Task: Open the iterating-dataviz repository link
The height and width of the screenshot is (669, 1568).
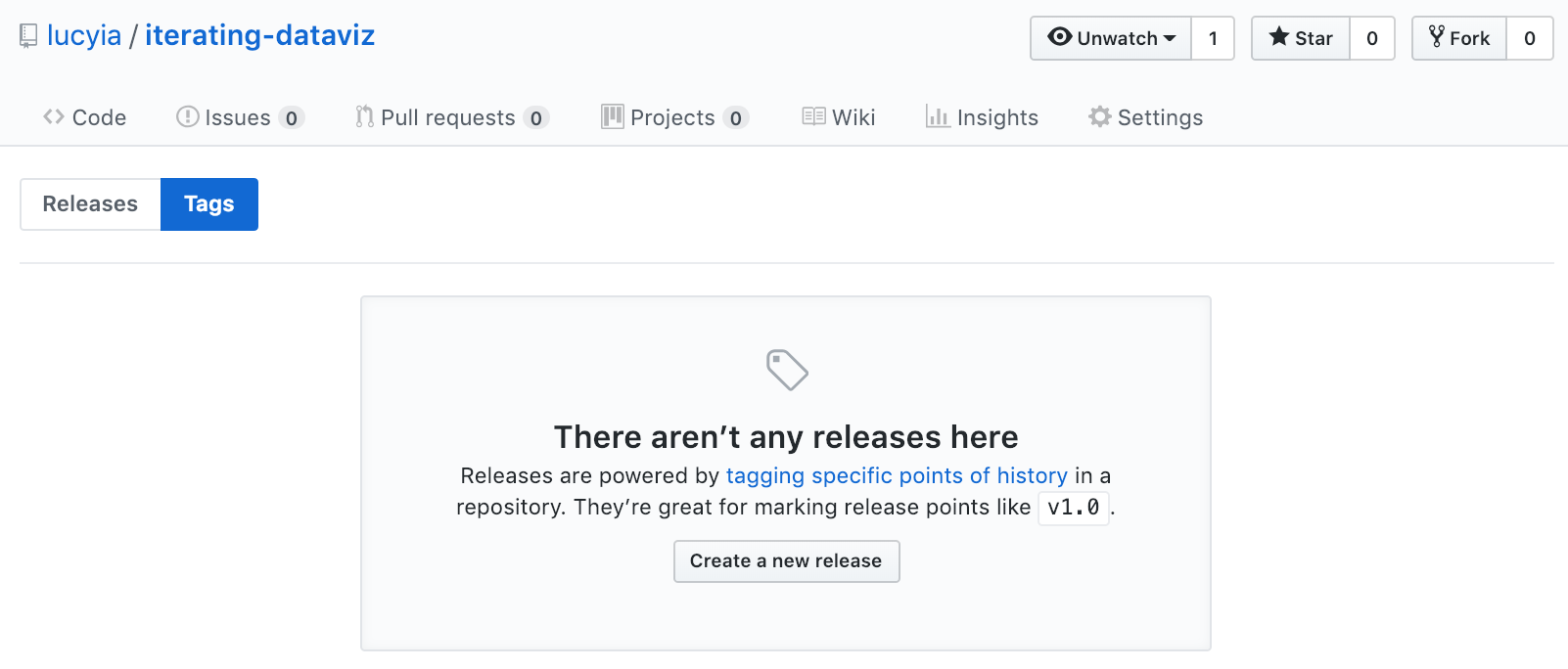Action: tap(260, 36)
